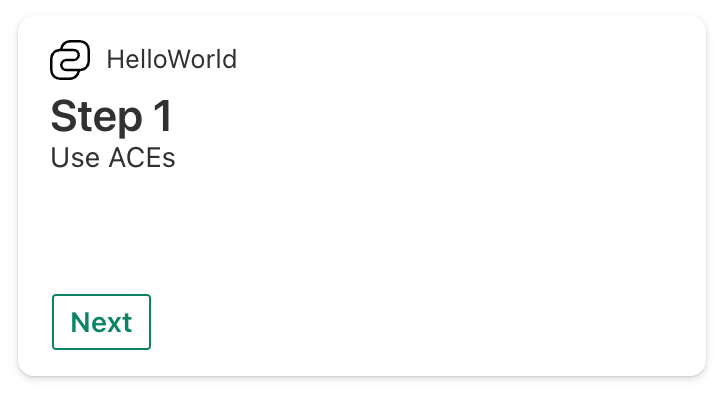This screenshot has width=726, height=394.
Task: Click the green Next label text
Action: [x=101, y=322]
